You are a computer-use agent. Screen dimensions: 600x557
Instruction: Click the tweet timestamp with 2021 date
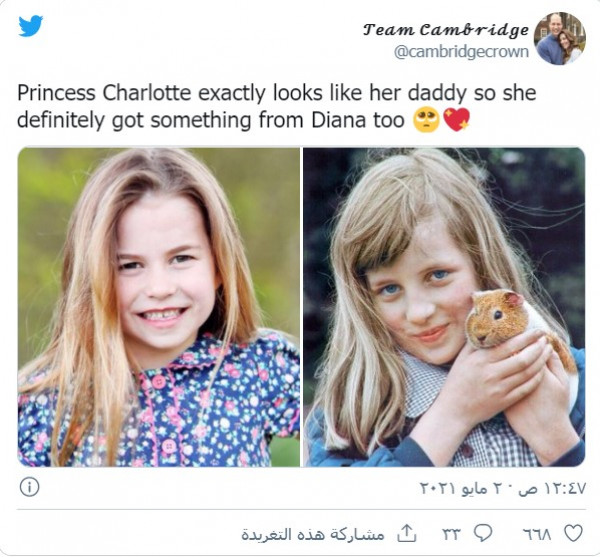click(502, 488)
